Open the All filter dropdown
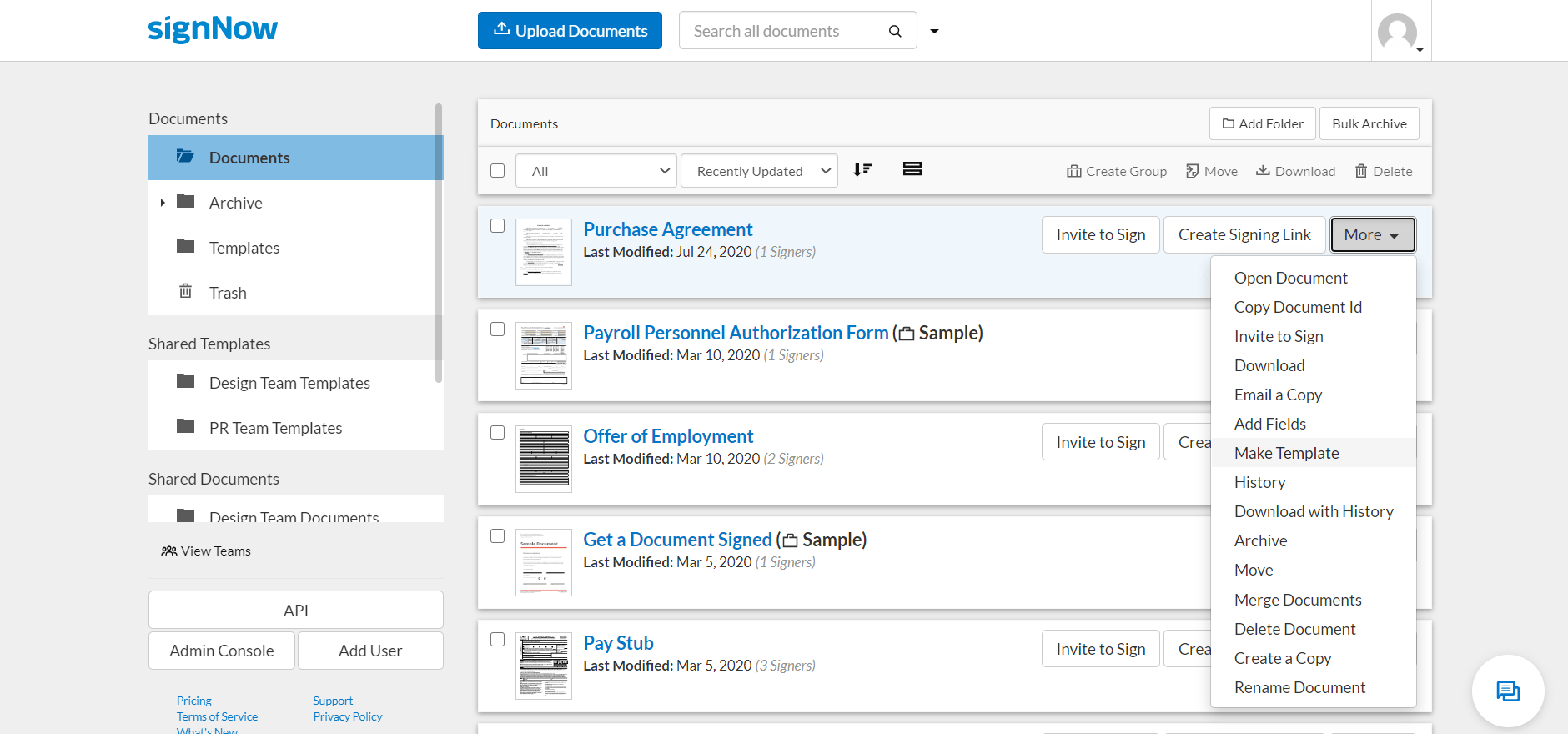Image resolution: width=1568 pixels, height=734 pixels. (x=596, y=171)
